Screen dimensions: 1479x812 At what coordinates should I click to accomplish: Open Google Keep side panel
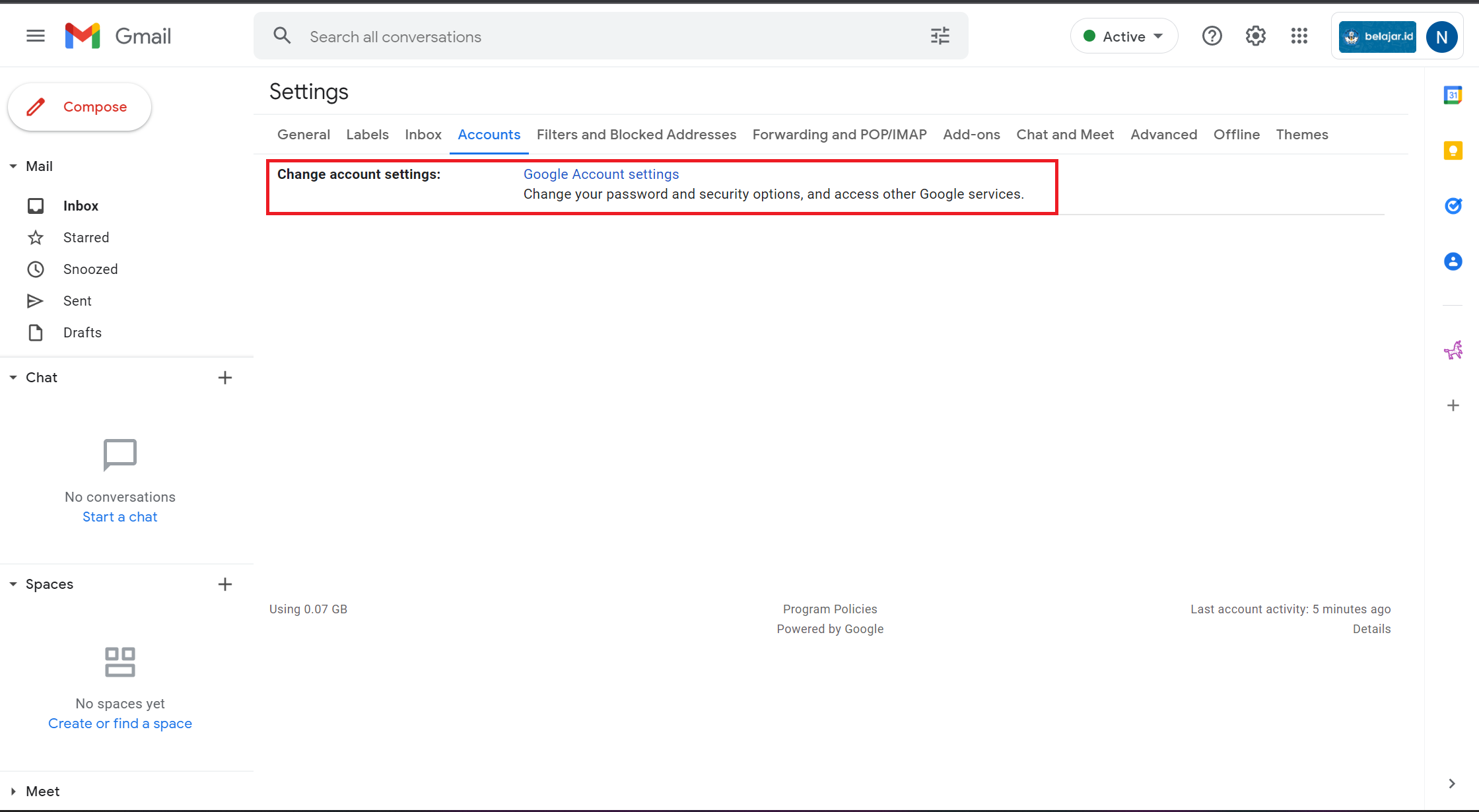click(x=1453, y=151)
